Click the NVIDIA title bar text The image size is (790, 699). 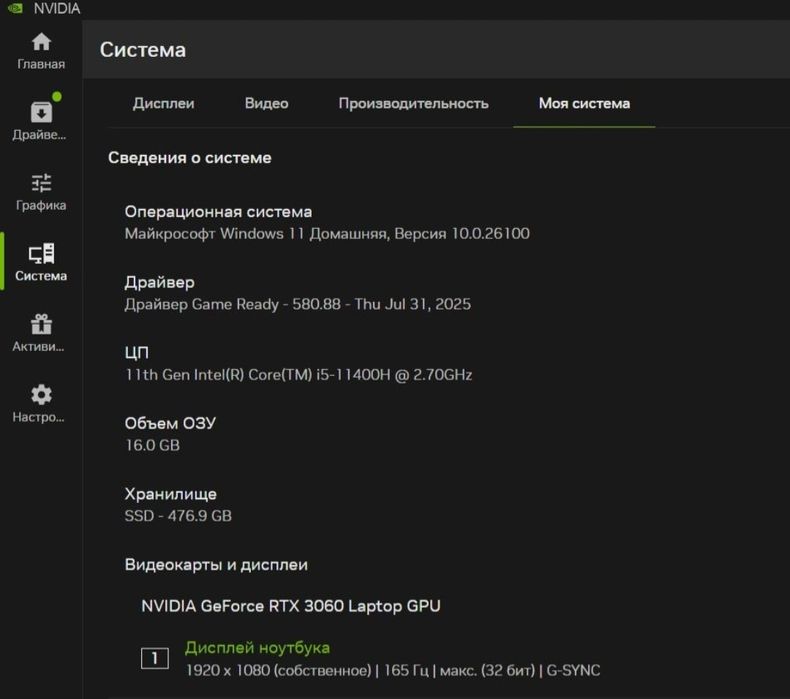point(57,9)
